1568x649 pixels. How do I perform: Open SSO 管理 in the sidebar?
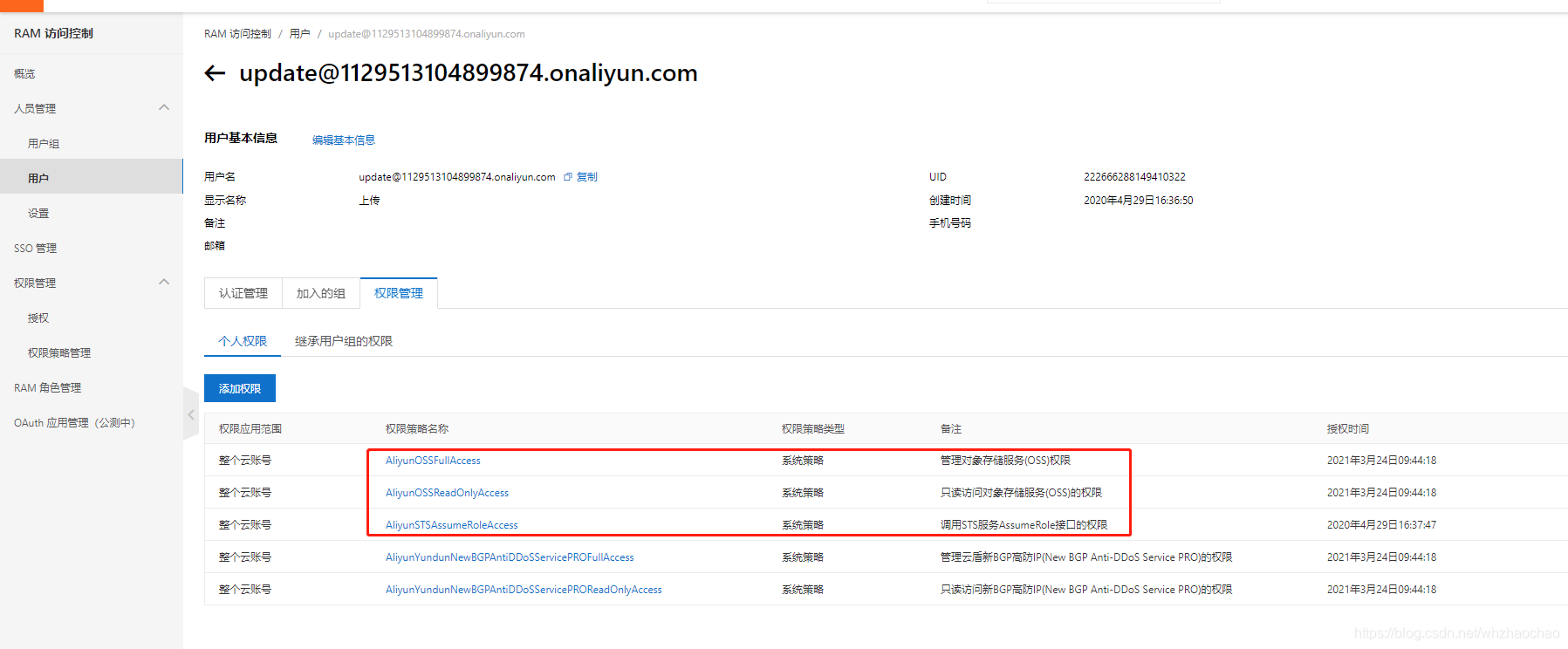coord(35,249)
